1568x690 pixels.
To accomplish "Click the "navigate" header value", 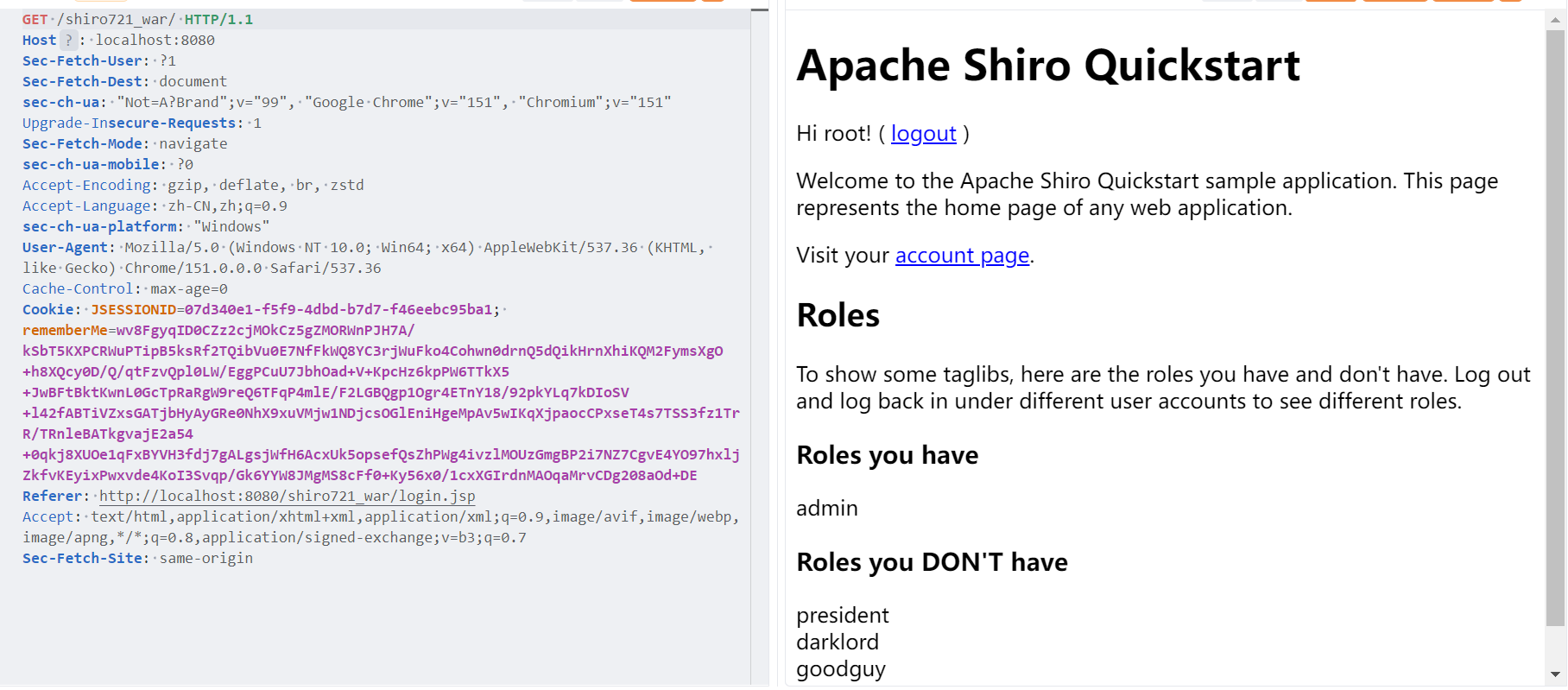I will pyautogui.click(x=193, y=144).
